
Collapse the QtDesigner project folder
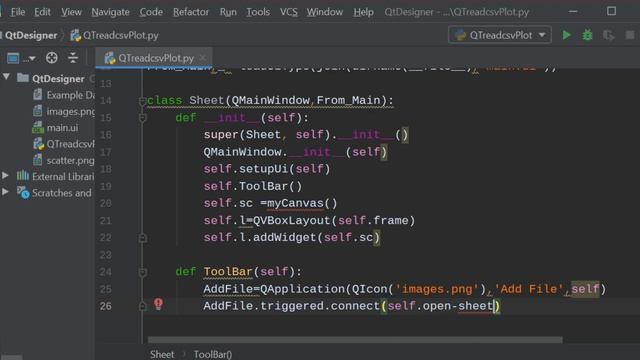click(6, 77)
